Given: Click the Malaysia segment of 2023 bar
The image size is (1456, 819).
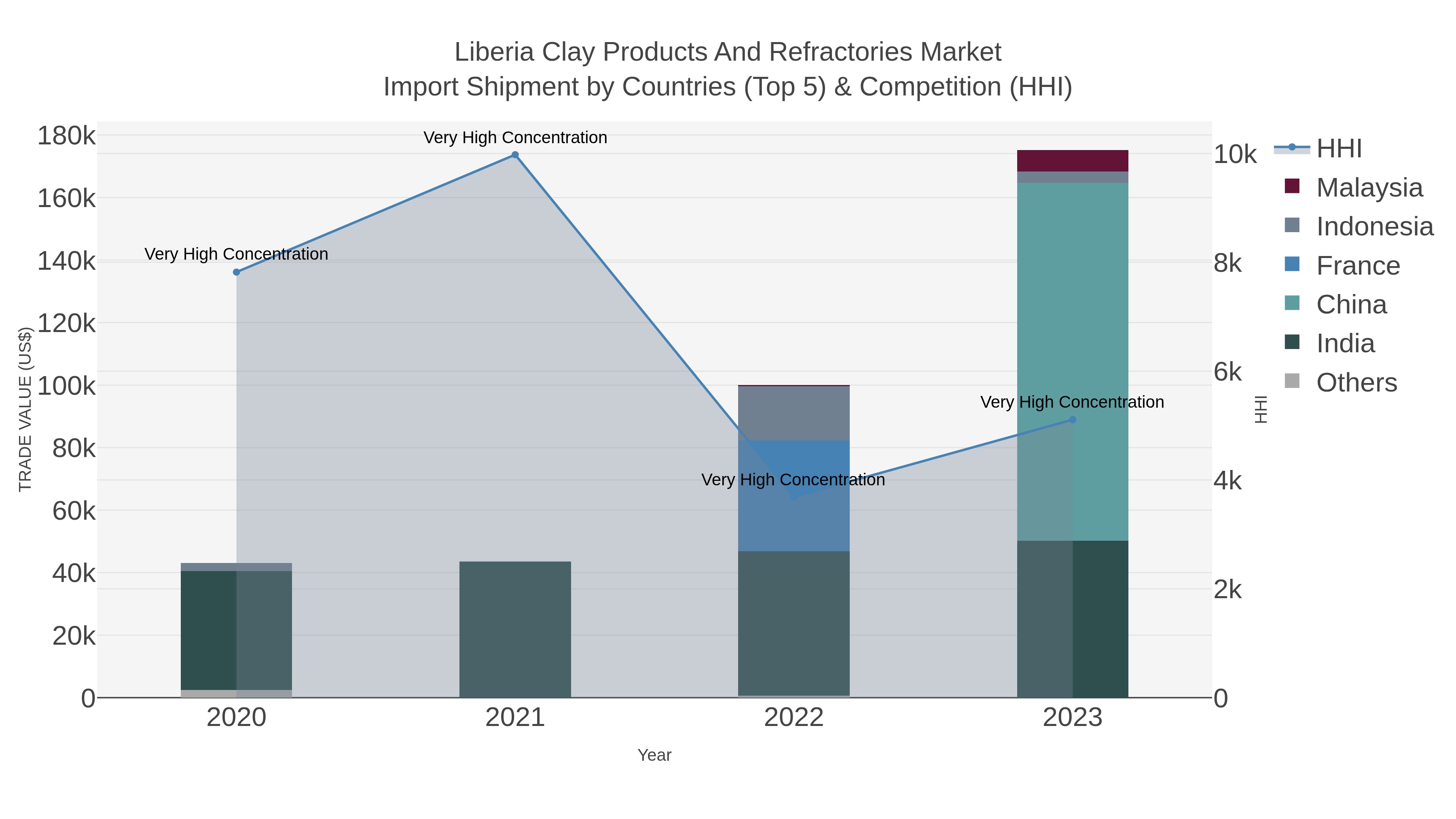Looking at the screenshot, I should point(1073,161).
